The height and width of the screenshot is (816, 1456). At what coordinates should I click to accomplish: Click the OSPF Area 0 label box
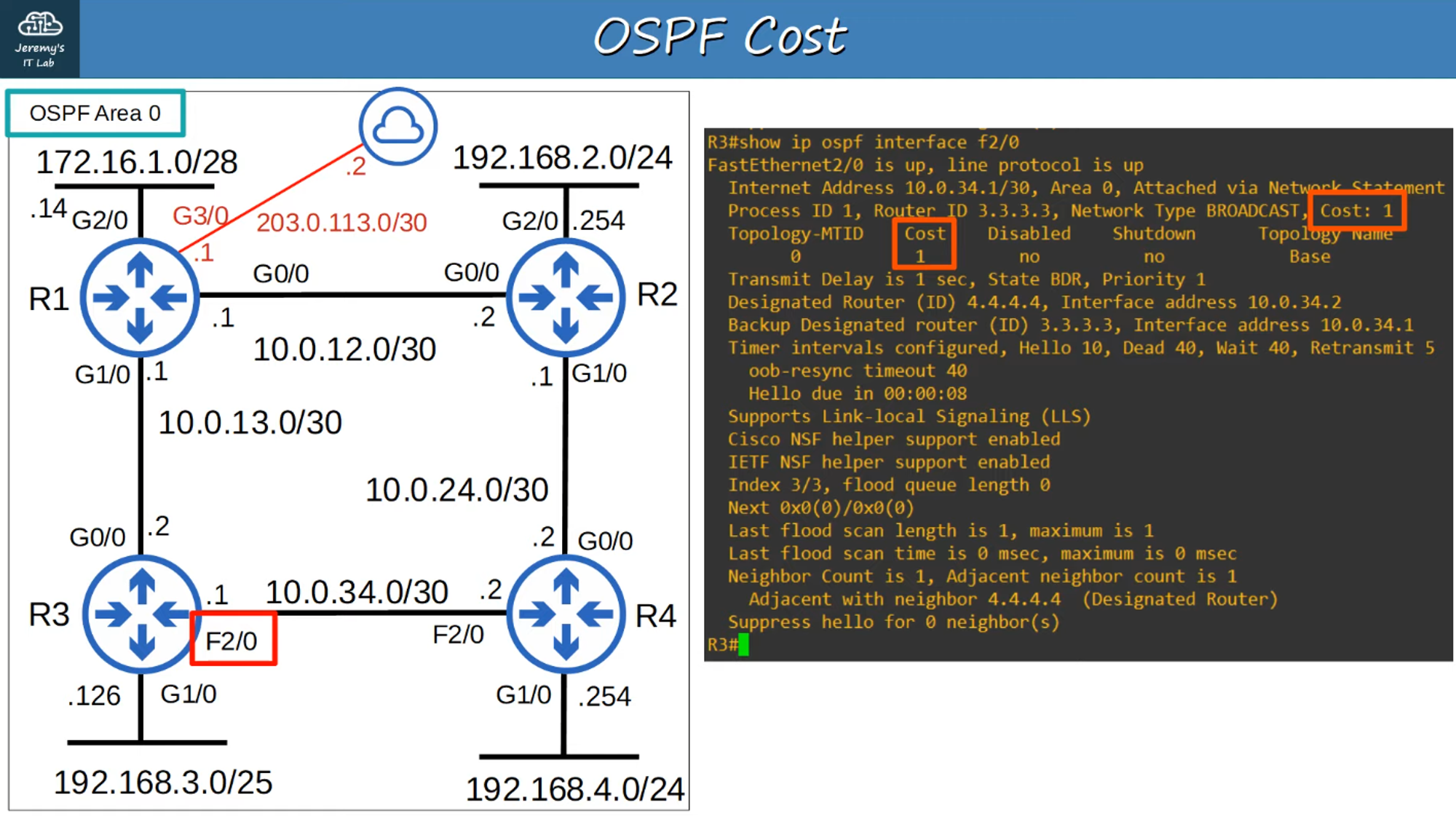(x=95, y=113)
